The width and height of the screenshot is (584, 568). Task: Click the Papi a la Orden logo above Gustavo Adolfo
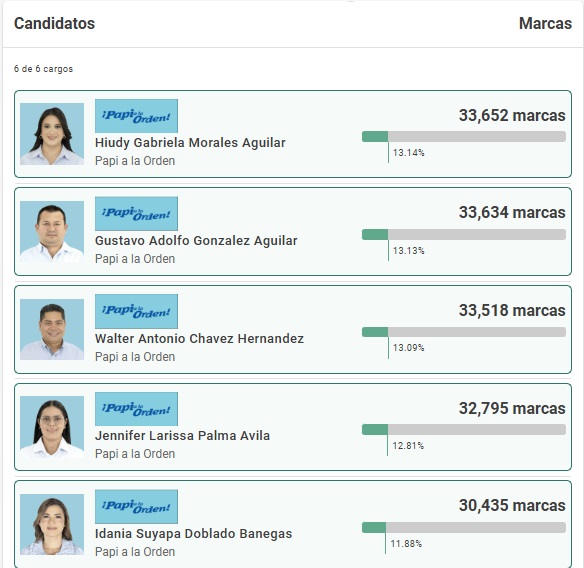tap(136, 213)
